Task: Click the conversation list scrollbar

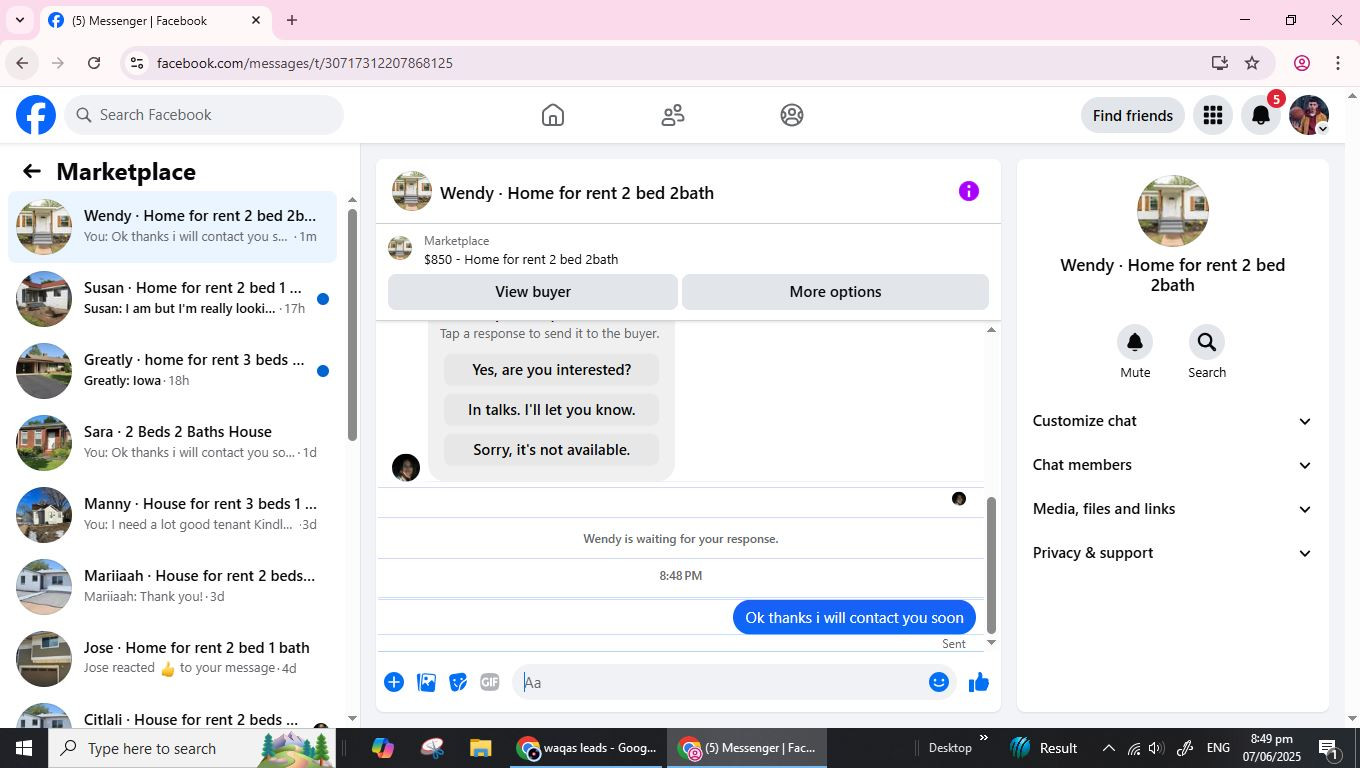Action: click(352, 324)
